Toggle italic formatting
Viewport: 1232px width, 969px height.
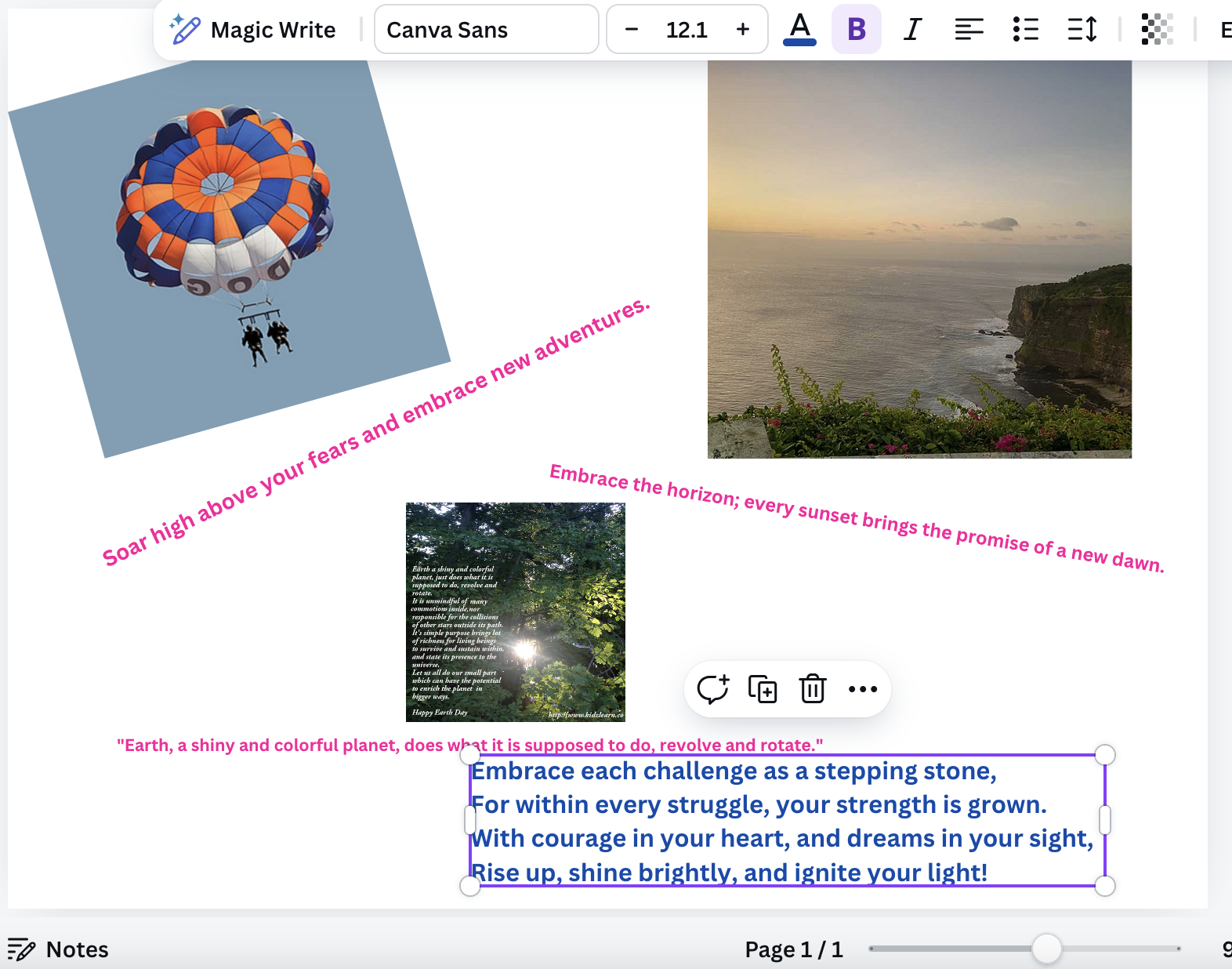point(912,30)
